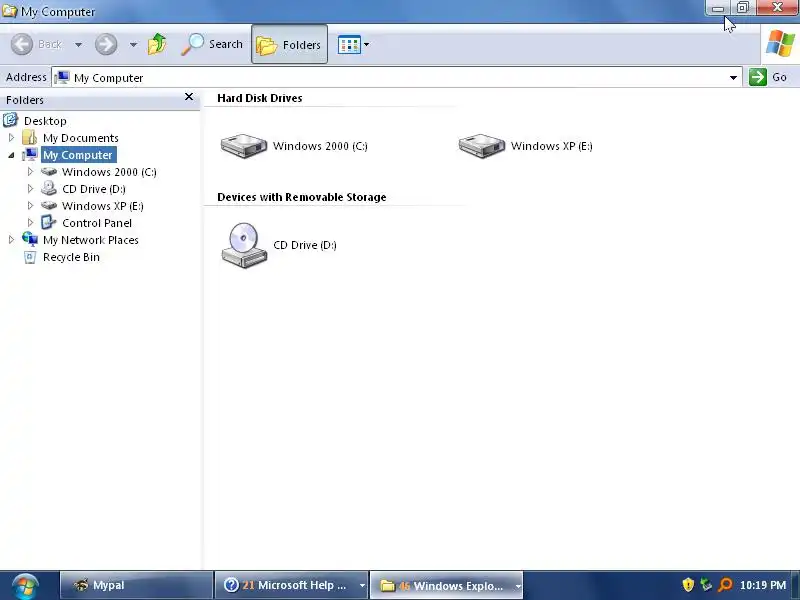This screenshot has height=600, width=800.
Task: Click the taskbar clock 10:19 PM
Action: (763, 585)
